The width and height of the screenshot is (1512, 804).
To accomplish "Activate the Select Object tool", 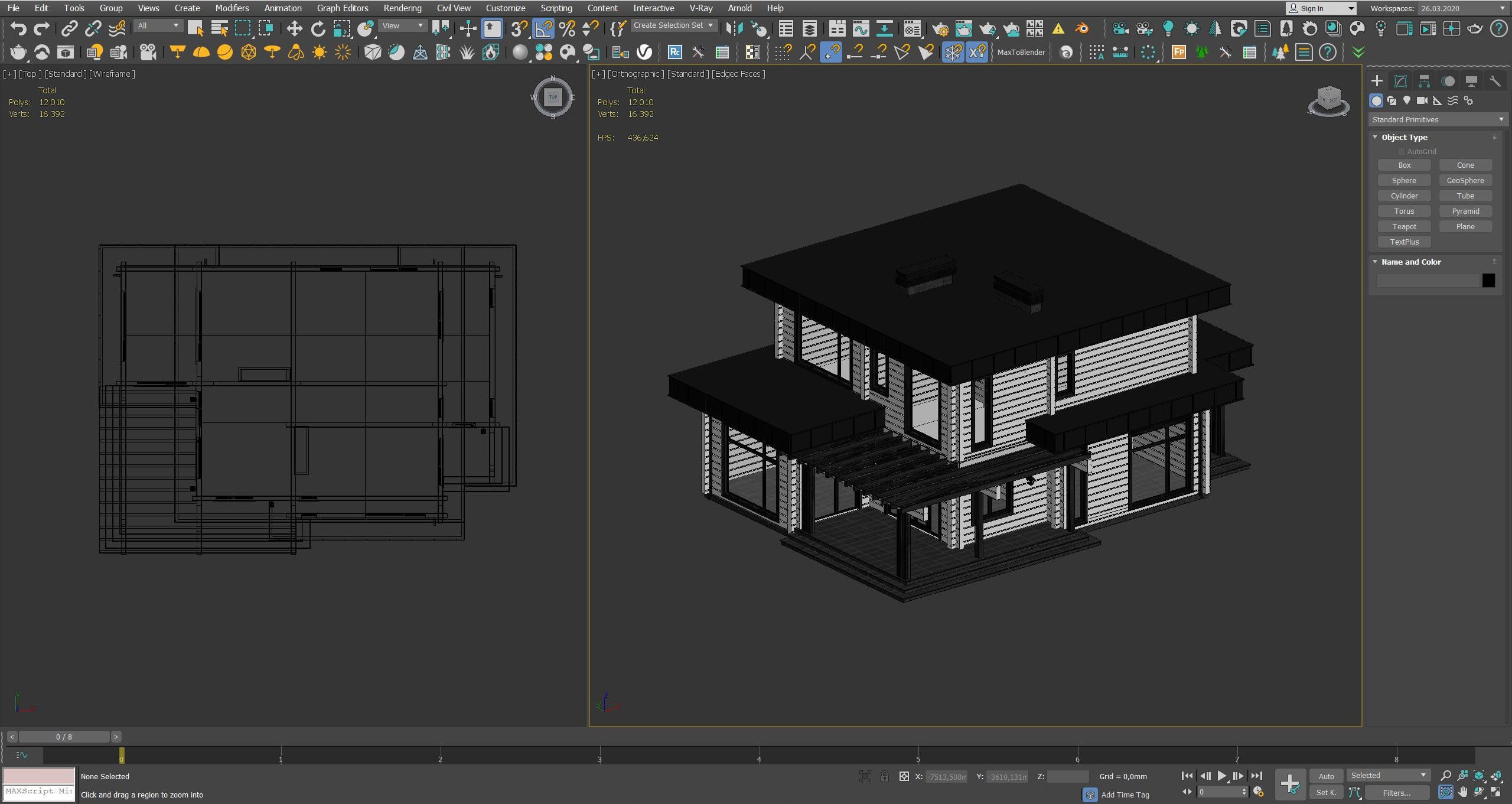I will tap(195, 28).
